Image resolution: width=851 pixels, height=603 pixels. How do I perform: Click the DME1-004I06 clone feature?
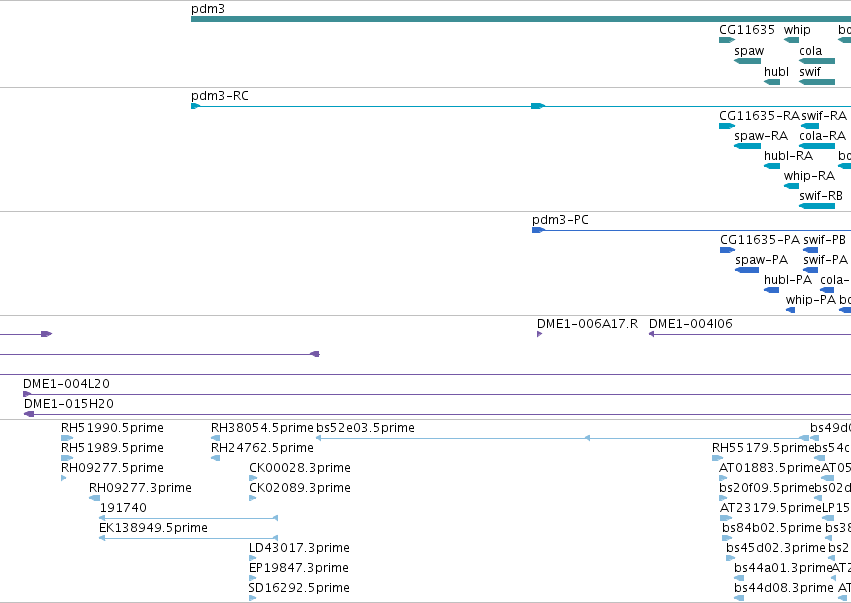[x=750, y=334]
